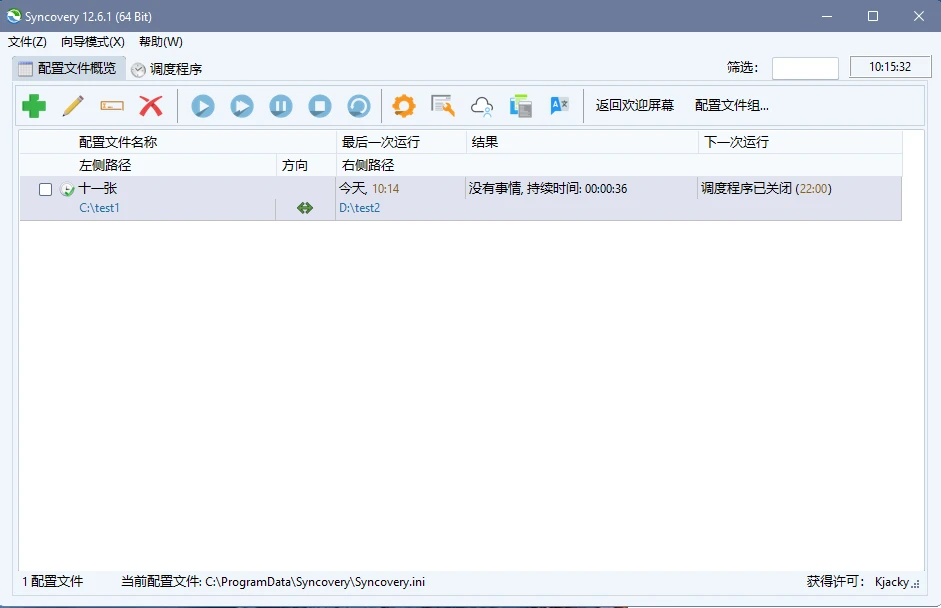The width and height of the screenshot is (941, 608).
Task: Click the profile status icon beside 十一张
Action: tap(67, 190)
